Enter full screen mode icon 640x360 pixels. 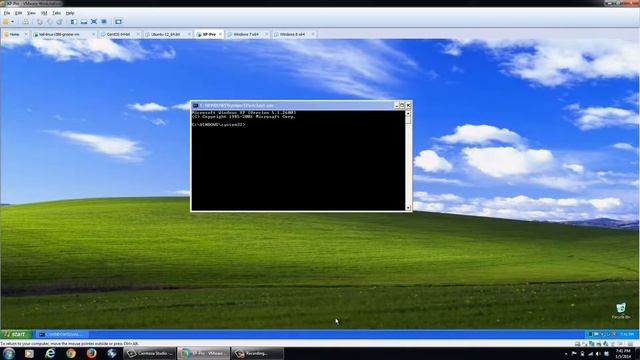tap(94, 22)
